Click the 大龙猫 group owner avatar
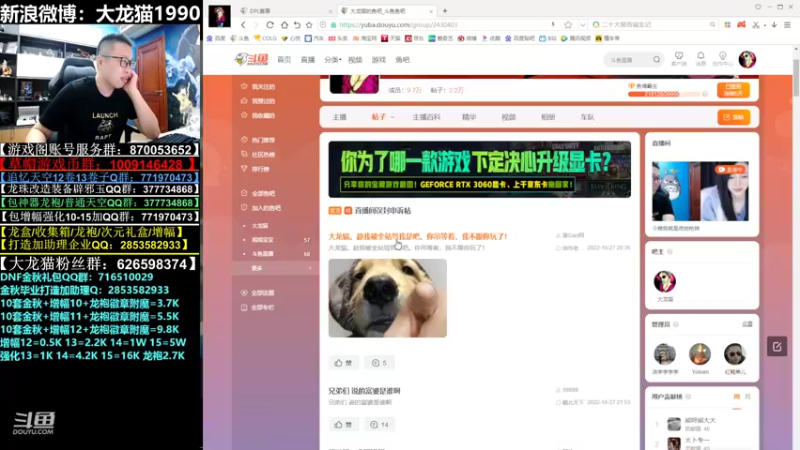 (x=664, y=282)
